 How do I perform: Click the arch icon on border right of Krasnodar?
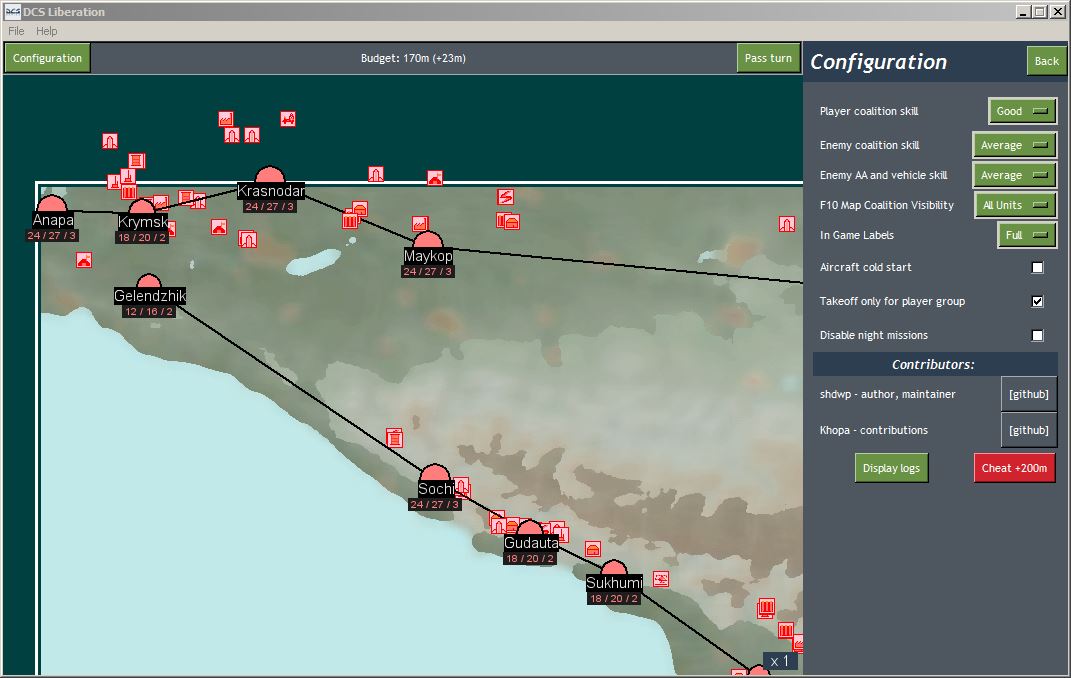(x=376, y=174)
